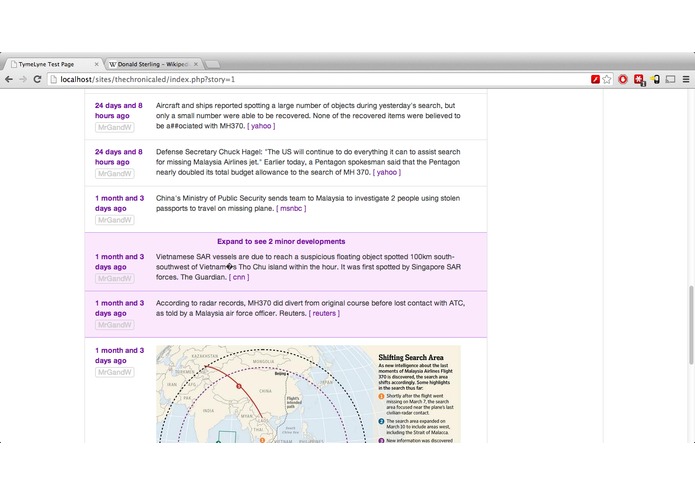This screenshot has height=494, width=695.
Task: Open the yahoo link in the Chuck Hagel entry
Action: [x=387, y=172]
